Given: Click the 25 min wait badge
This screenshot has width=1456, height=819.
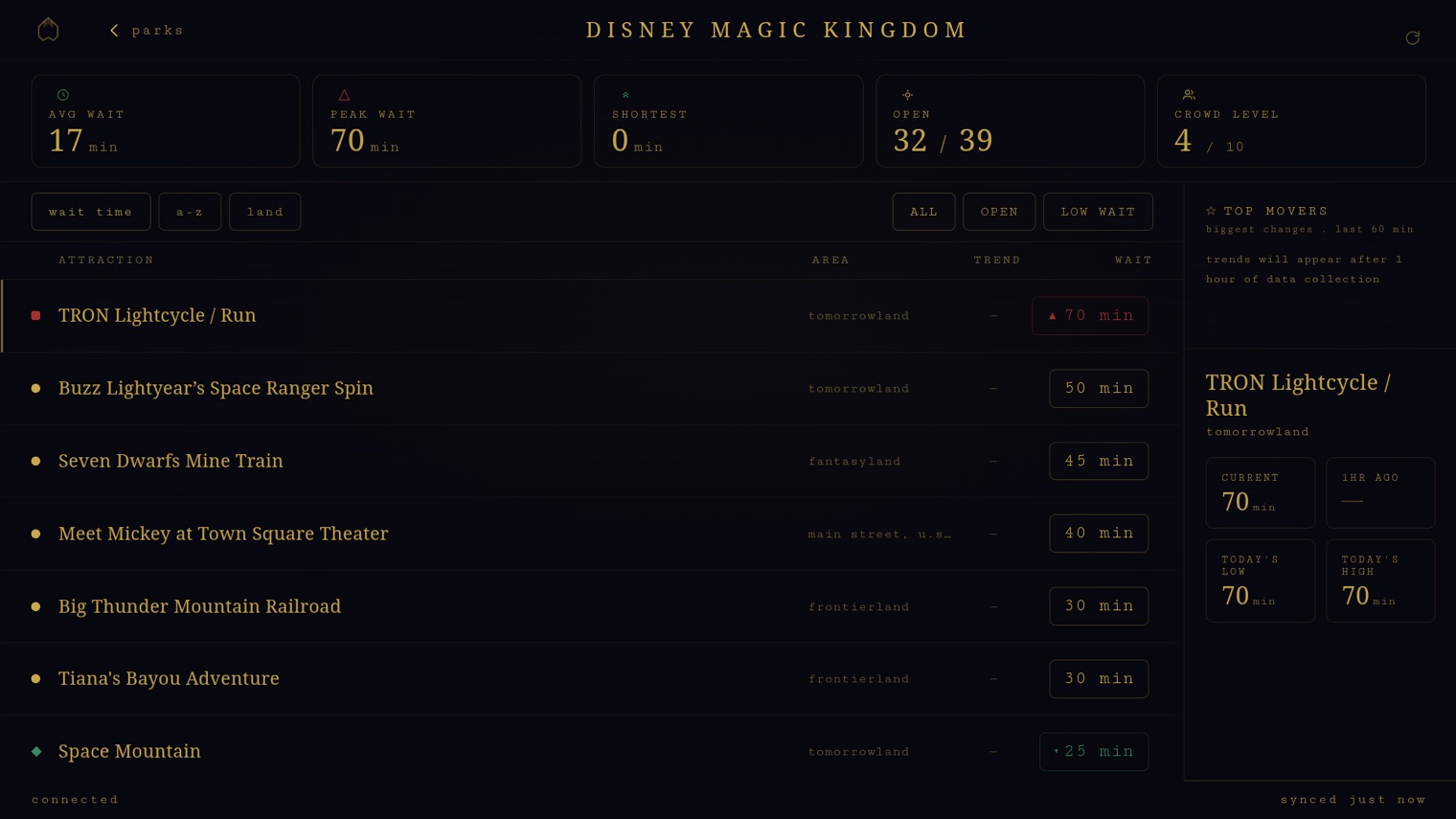Looking at the screenshot, I should click(x=1094, y=751).
